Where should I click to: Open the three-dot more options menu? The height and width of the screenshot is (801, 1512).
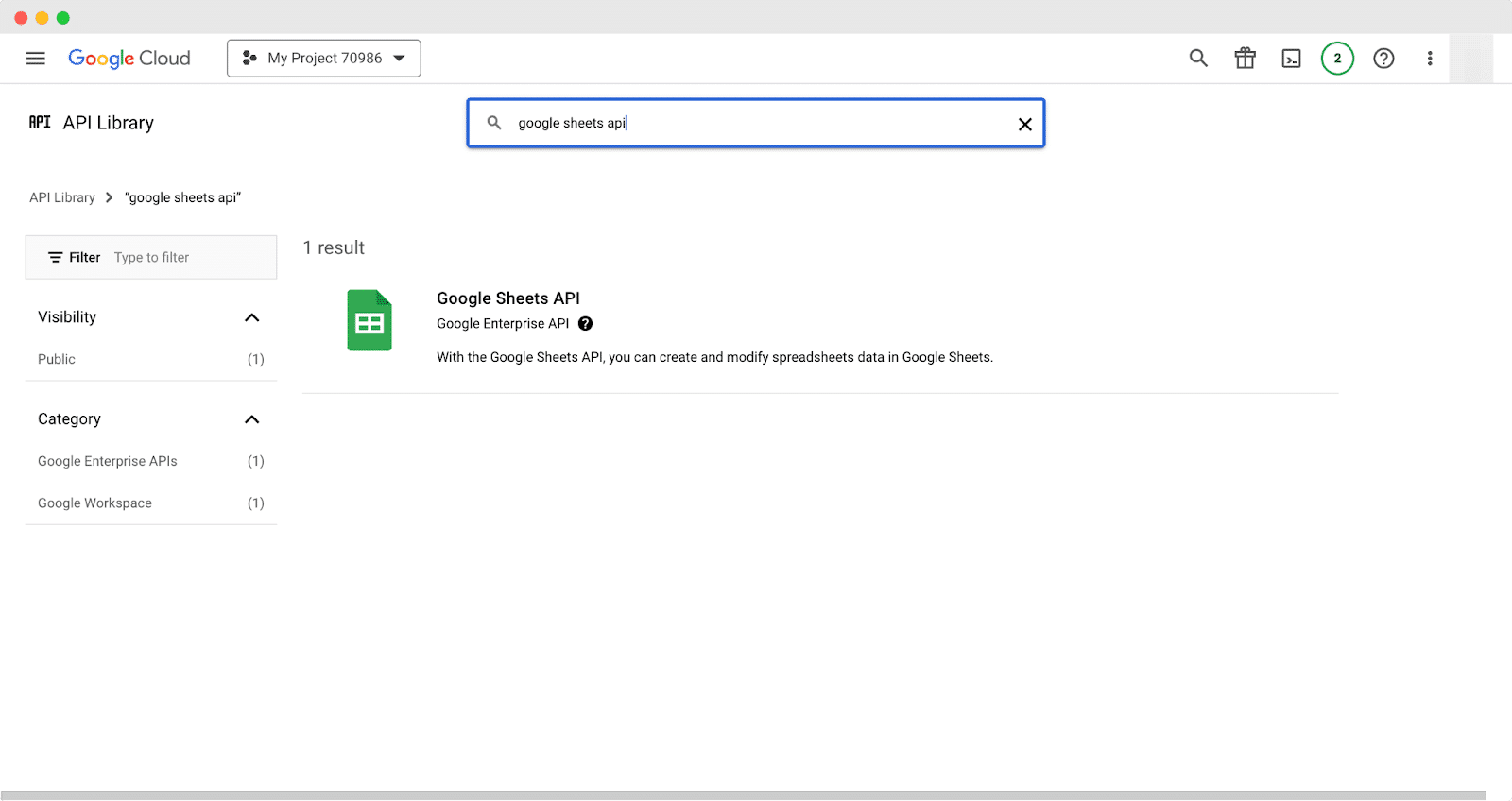coord(1430,59)
